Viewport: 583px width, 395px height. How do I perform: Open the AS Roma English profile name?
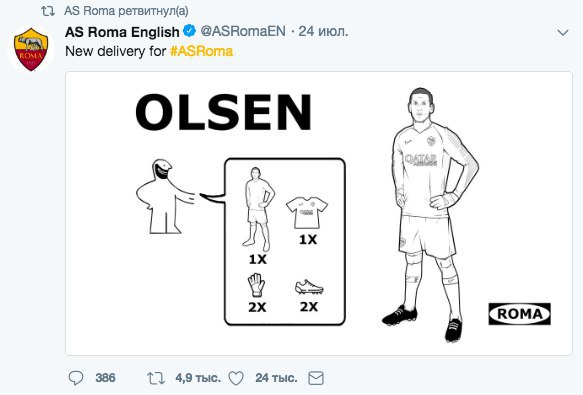(122, 32)
